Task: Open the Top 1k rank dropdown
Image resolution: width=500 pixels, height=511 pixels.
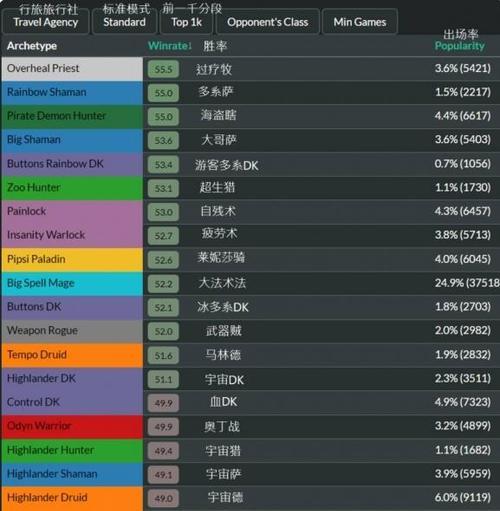Action: tap(186, 22)
